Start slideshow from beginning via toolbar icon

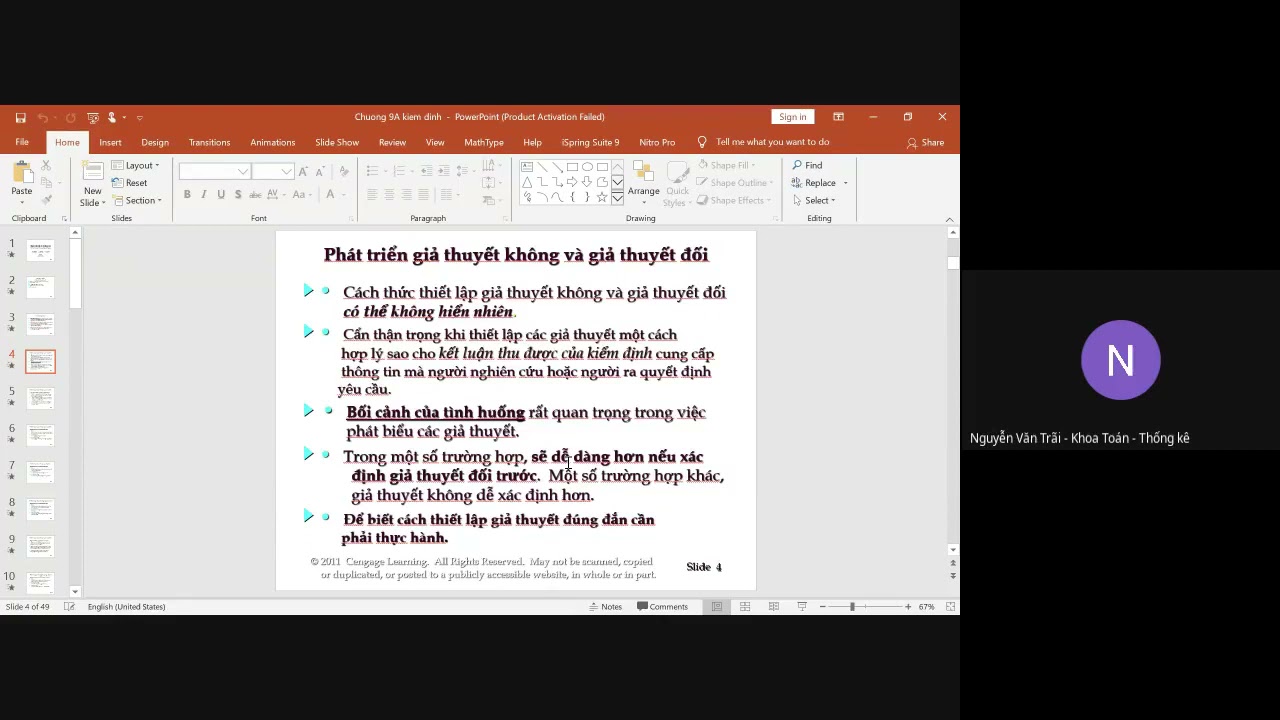[93, 117]
